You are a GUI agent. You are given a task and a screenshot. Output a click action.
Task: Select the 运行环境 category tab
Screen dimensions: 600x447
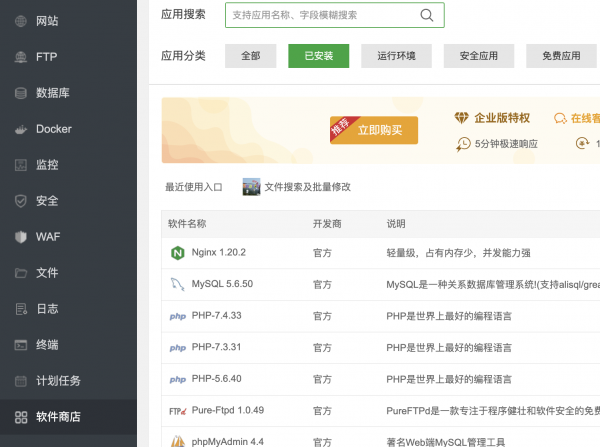tap(396, 56)
